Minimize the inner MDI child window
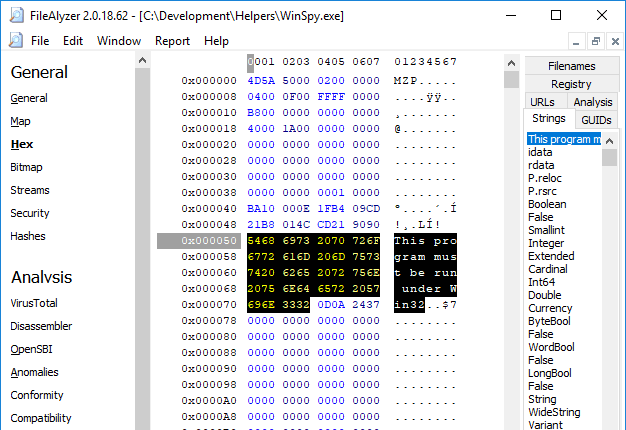 pyautogui.click(x=576, y=41)
